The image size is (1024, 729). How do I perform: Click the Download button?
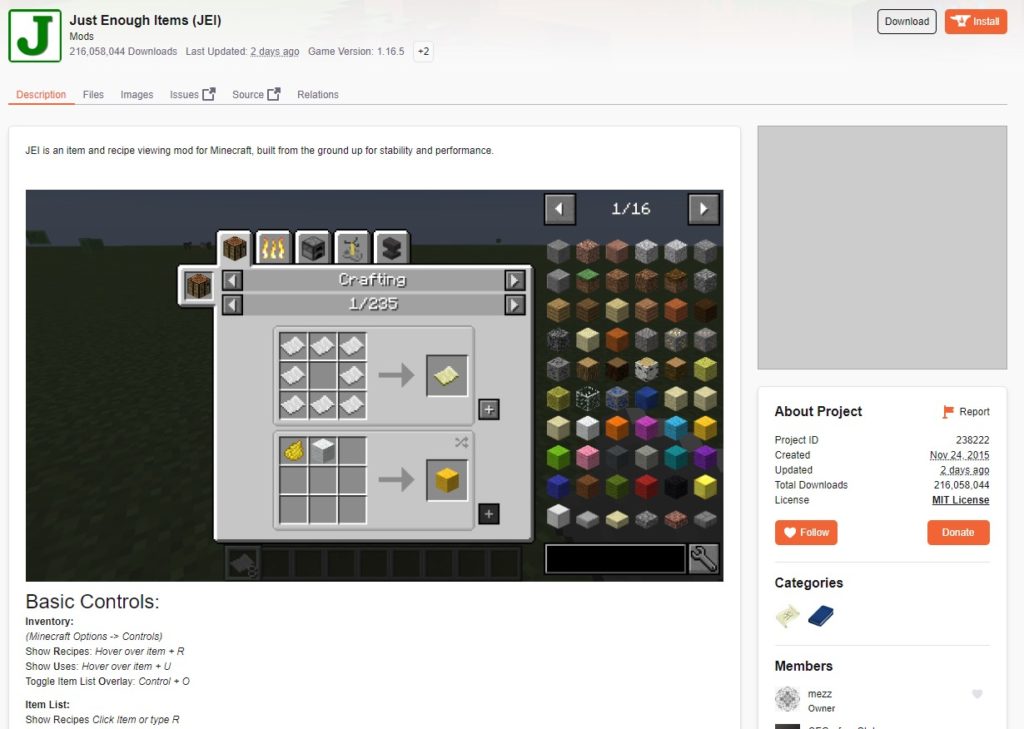coord(906,22)
